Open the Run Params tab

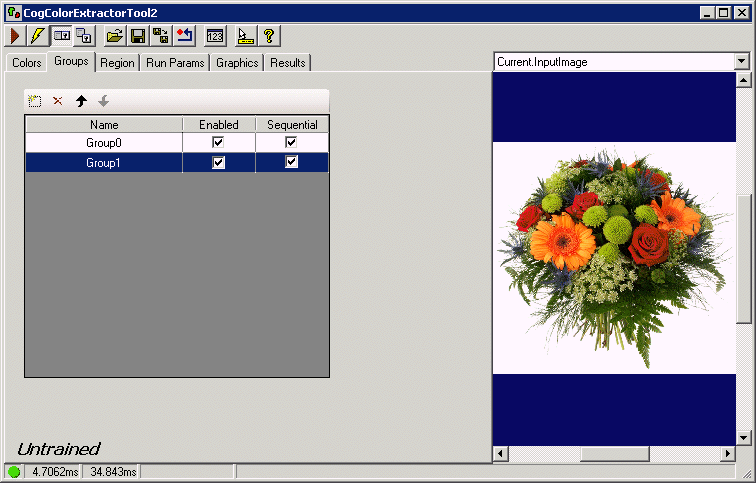click(x=175, y=63)
